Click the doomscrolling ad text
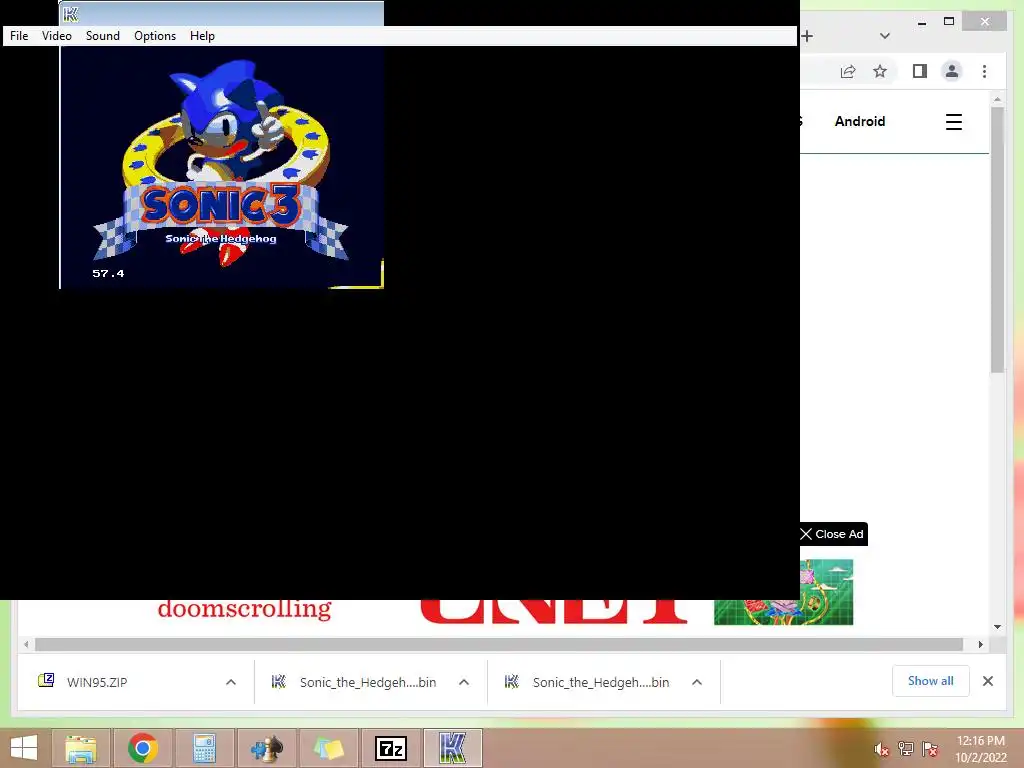1024x768 pixels. pyautogui.click(x=244, y=609)
